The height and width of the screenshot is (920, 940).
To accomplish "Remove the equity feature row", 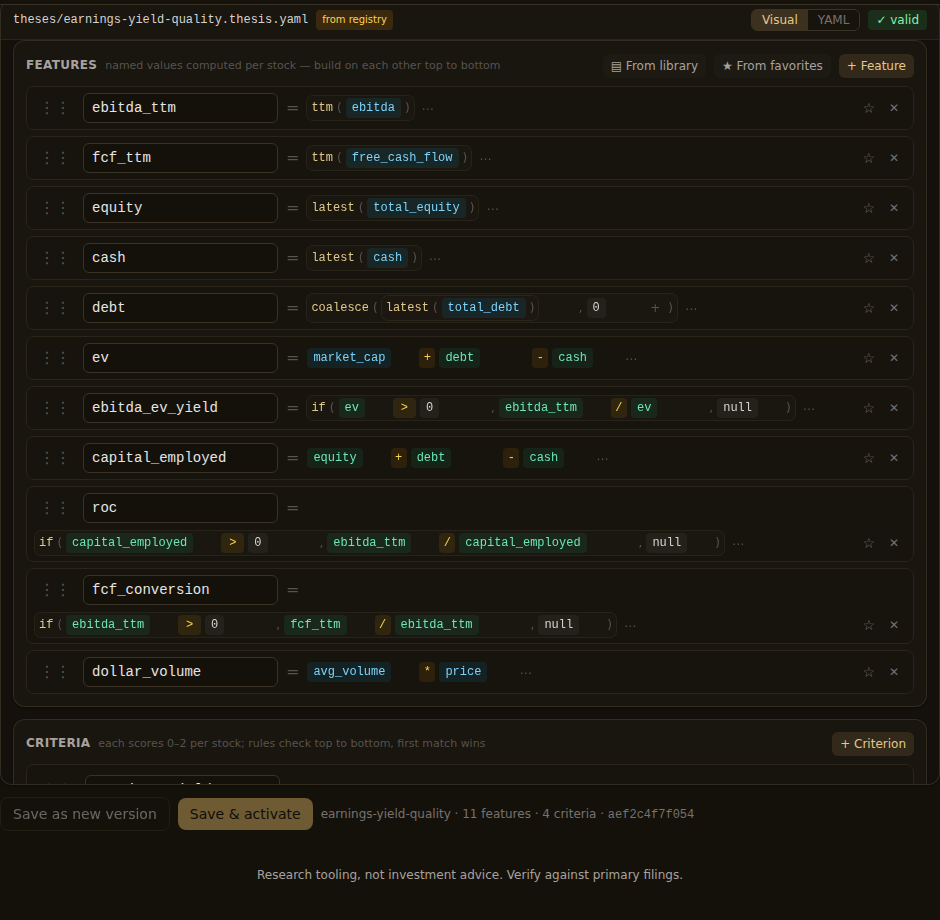I will (894, 208).
